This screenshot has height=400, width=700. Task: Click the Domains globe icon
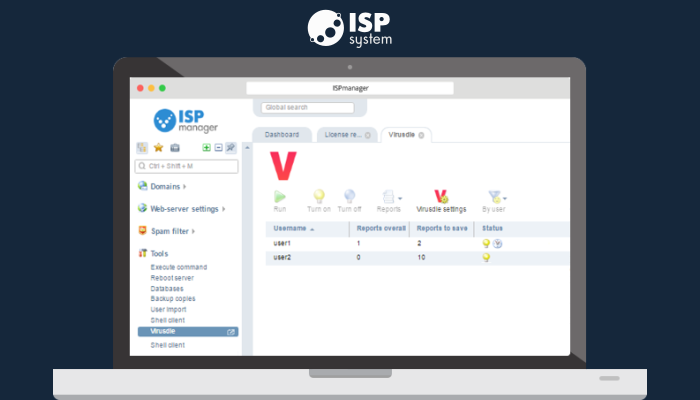tap(142, 186)
